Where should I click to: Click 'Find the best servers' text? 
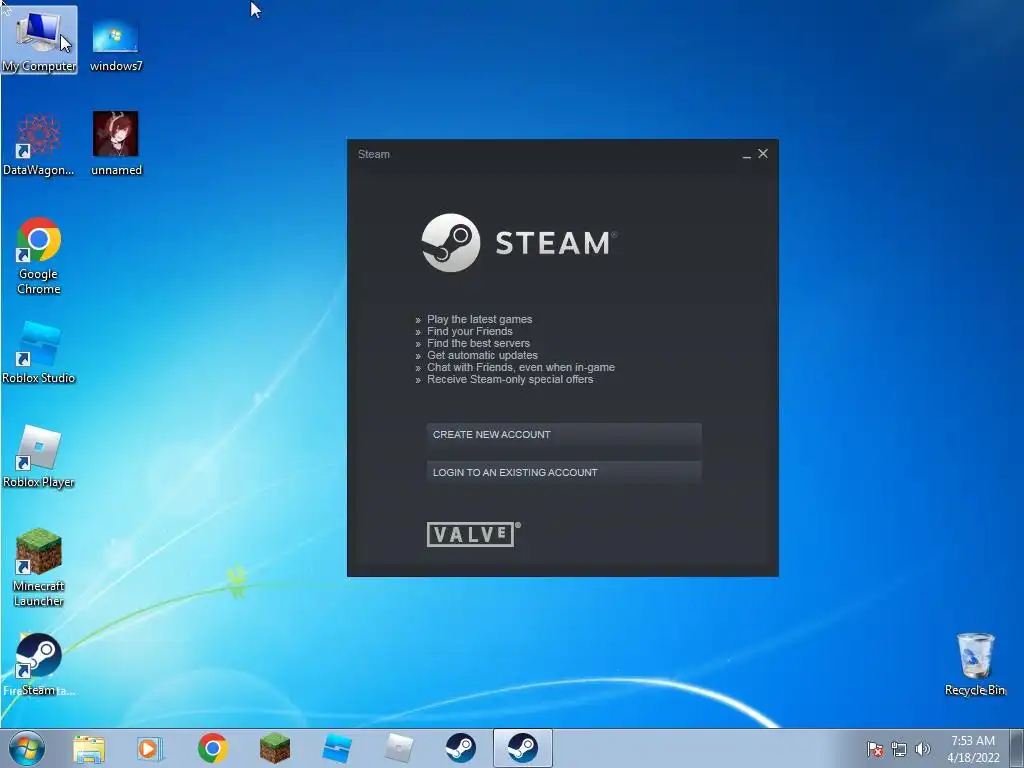(x=478, y=344)
